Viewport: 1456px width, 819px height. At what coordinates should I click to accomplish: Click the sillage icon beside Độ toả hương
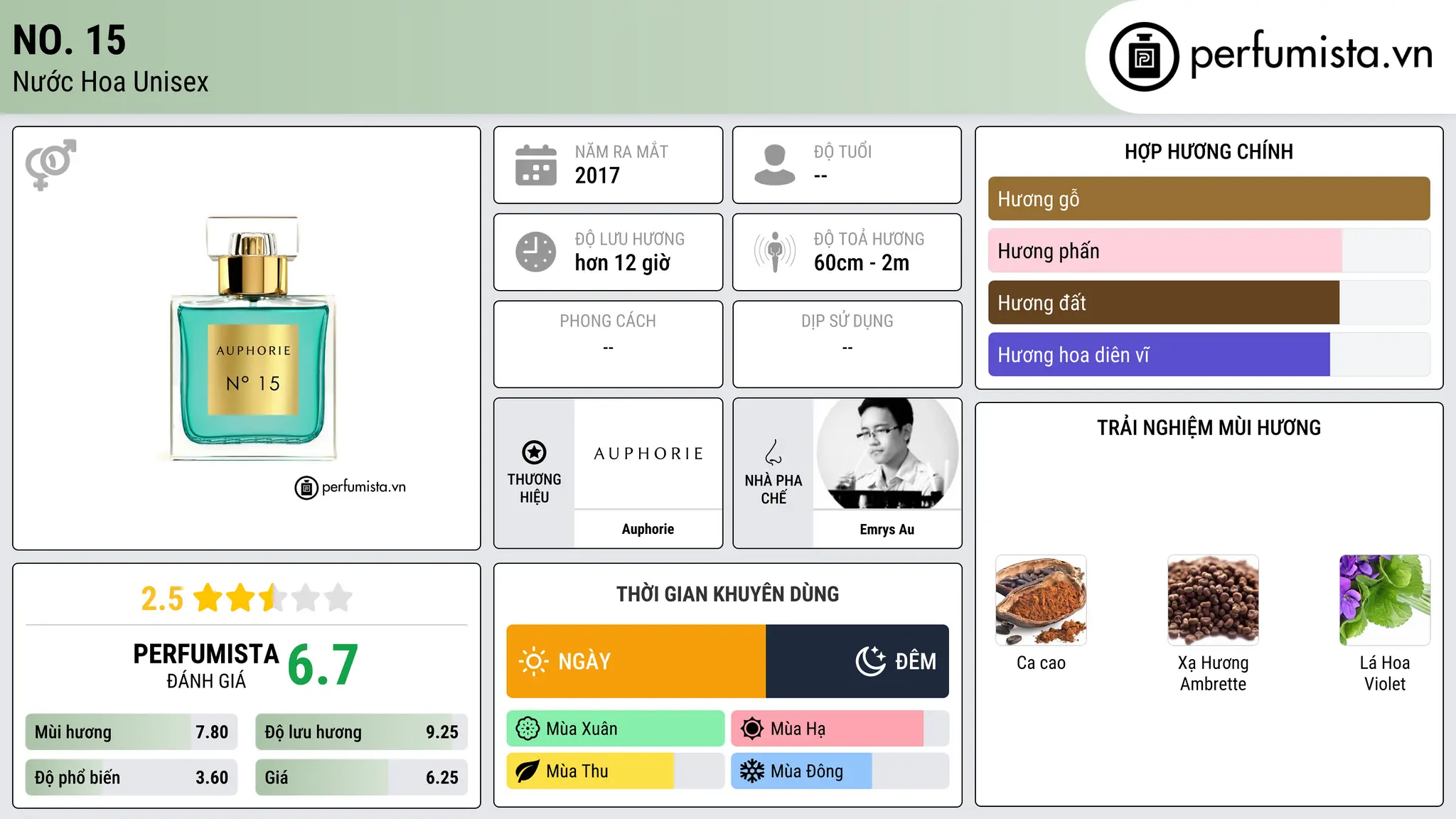click(774, 252)
